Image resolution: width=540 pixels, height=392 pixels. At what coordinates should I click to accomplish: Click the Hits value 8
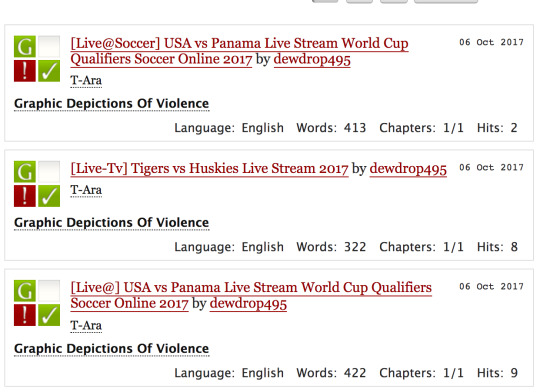coord(514,247)
